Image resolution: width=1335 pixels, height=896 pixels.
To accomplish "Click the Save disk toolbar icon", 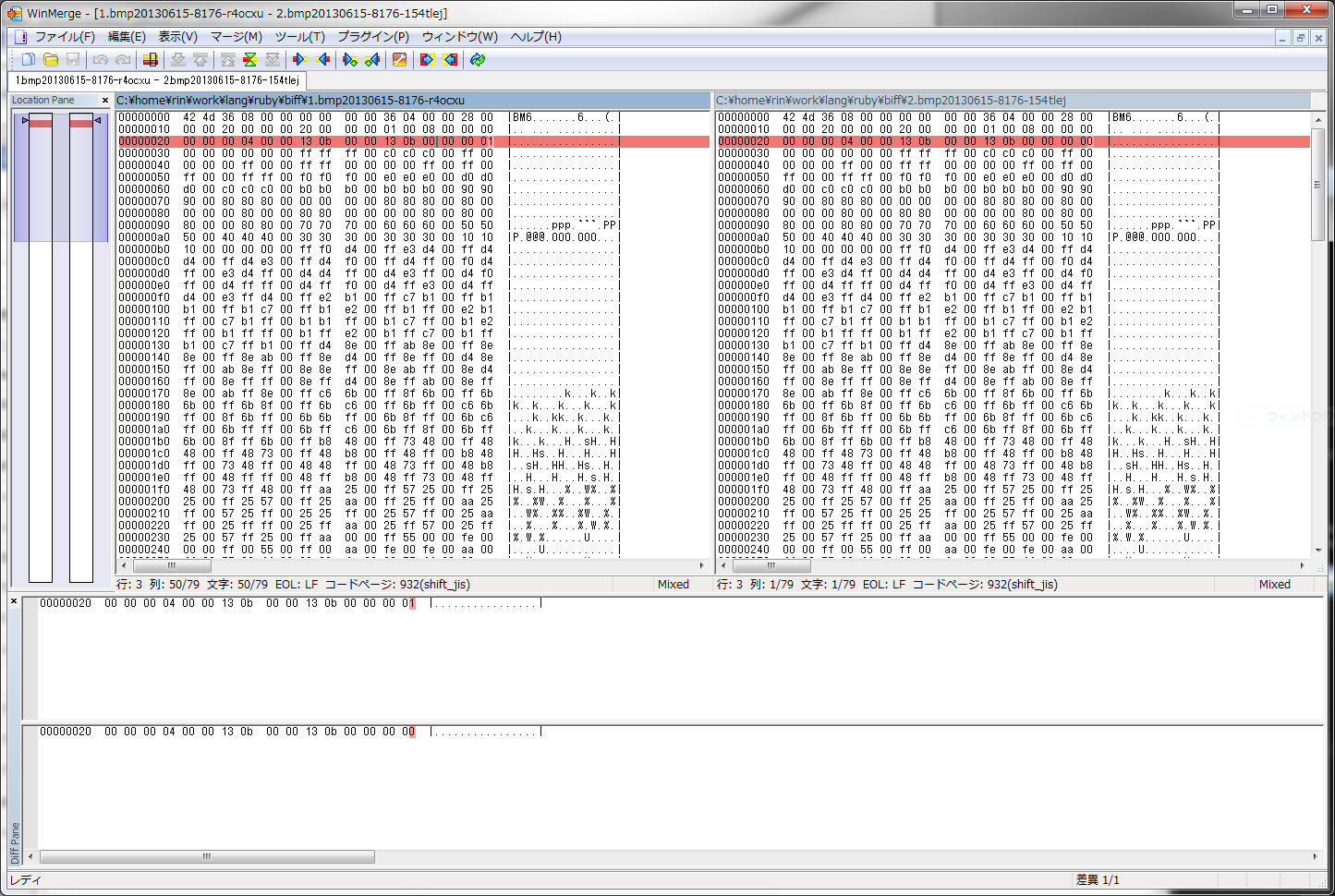I will point(73,60).
